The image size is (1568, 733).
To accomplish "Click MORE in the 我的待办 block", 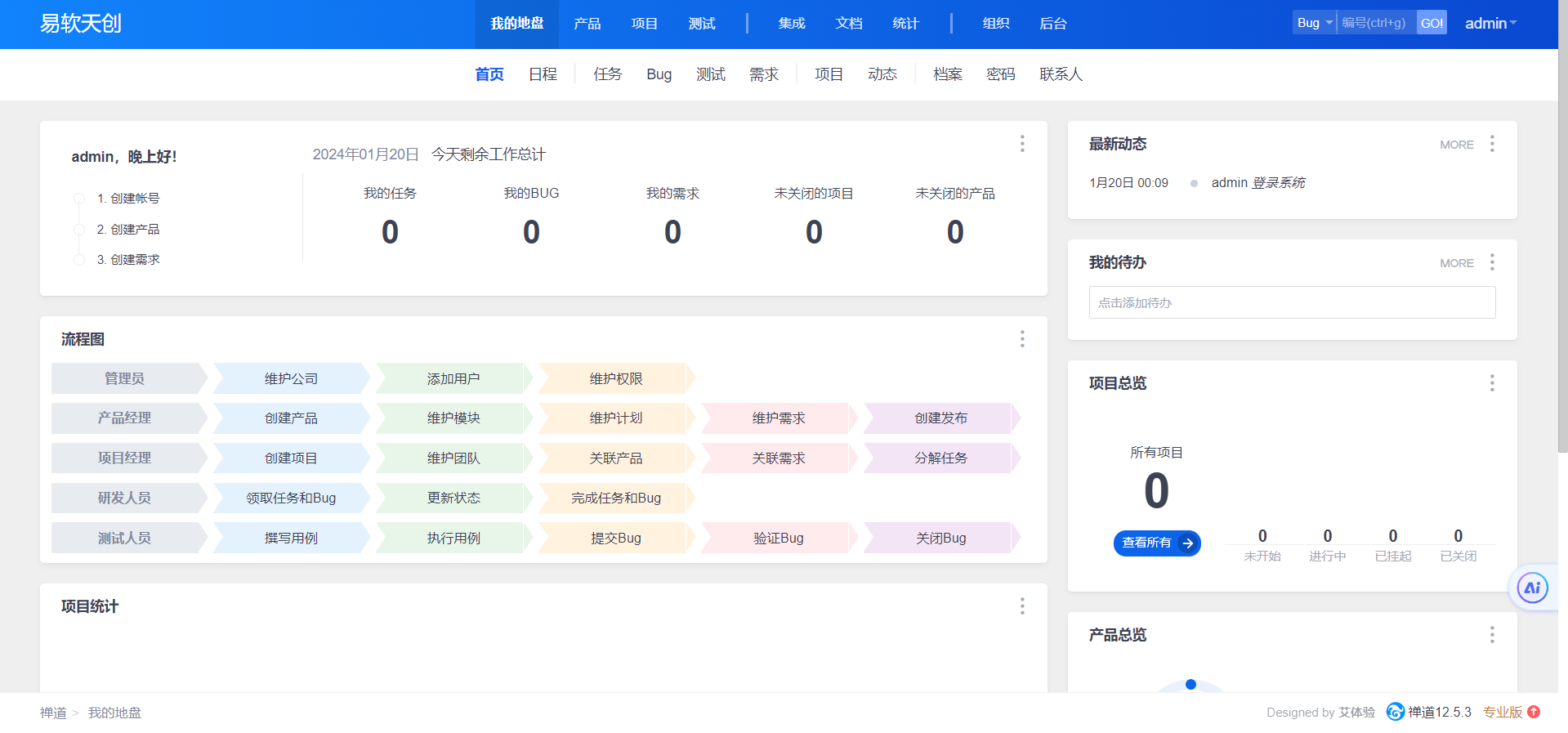I will [x=1457, y=263].
